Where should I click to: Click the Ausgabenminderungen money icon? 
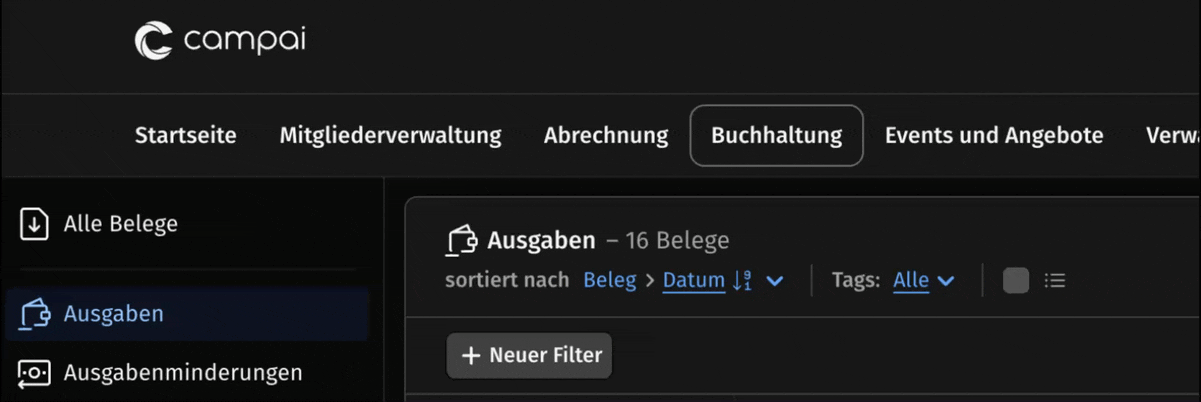(34, 373)
